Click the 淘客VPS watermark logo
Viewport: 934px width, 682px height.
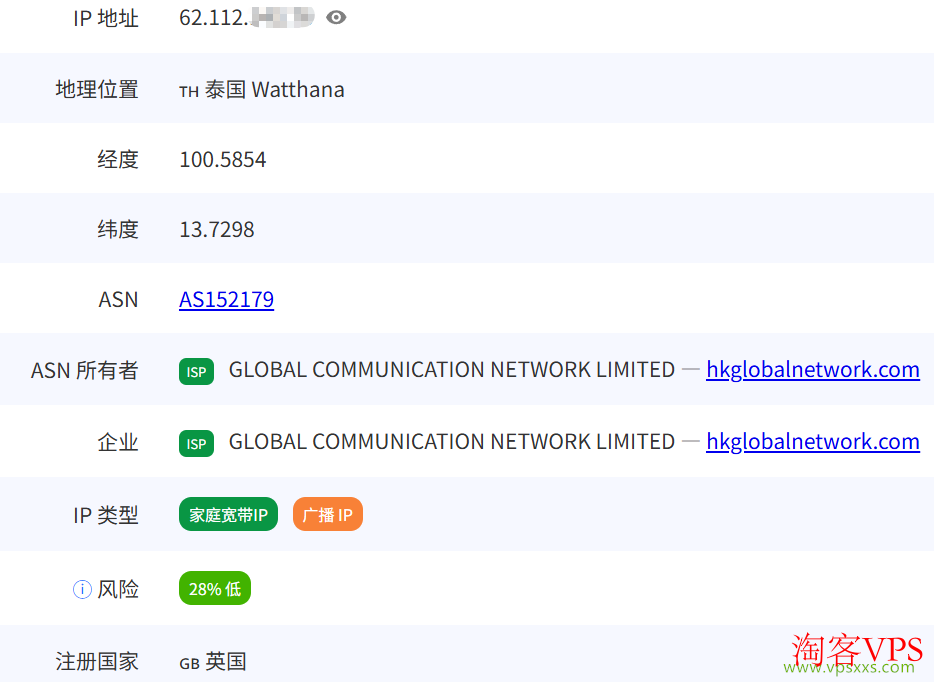(852, 652)
